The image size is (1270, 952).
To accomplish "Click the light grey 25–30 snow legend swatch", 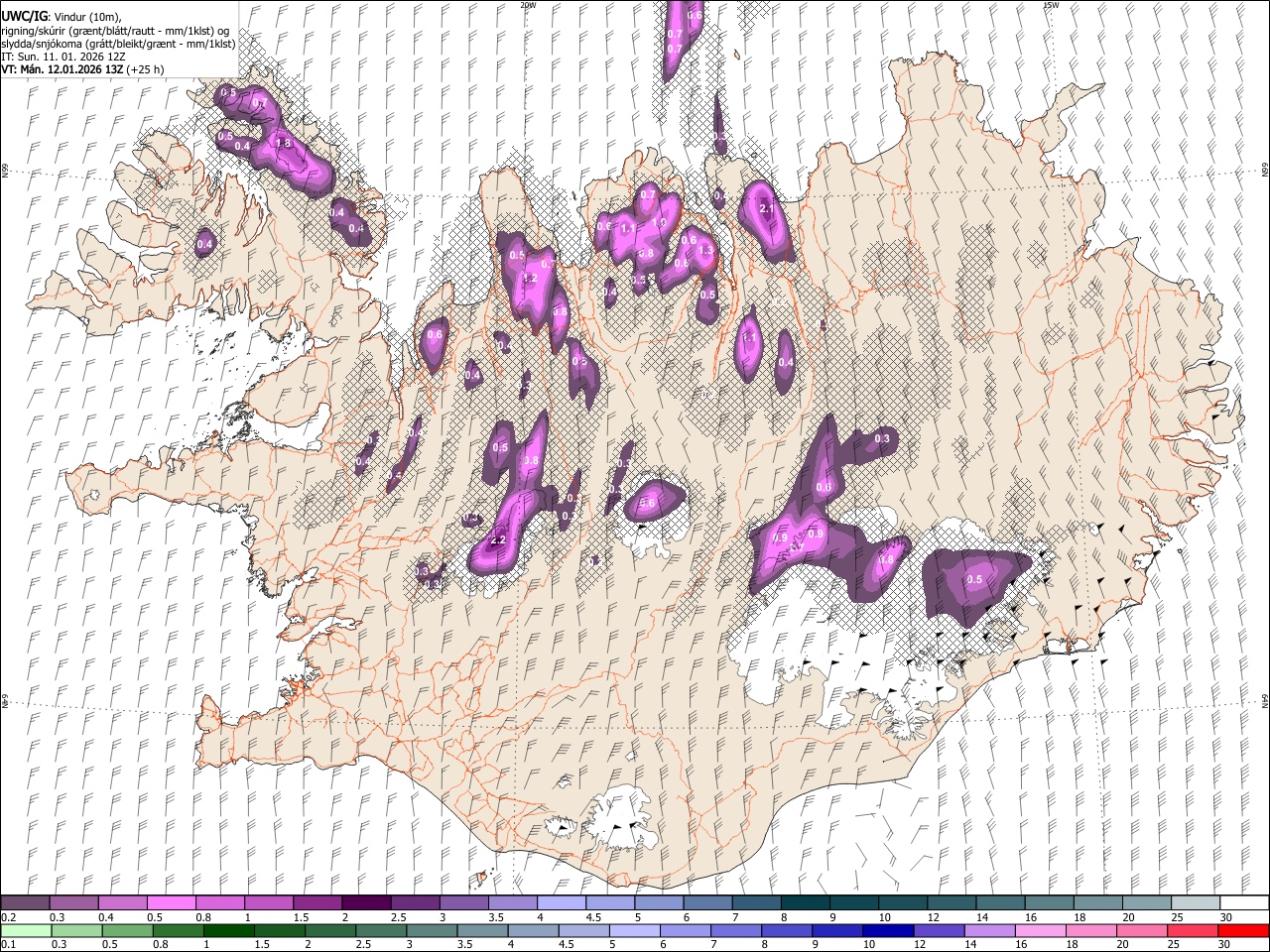I will [x=1194, y=902].
